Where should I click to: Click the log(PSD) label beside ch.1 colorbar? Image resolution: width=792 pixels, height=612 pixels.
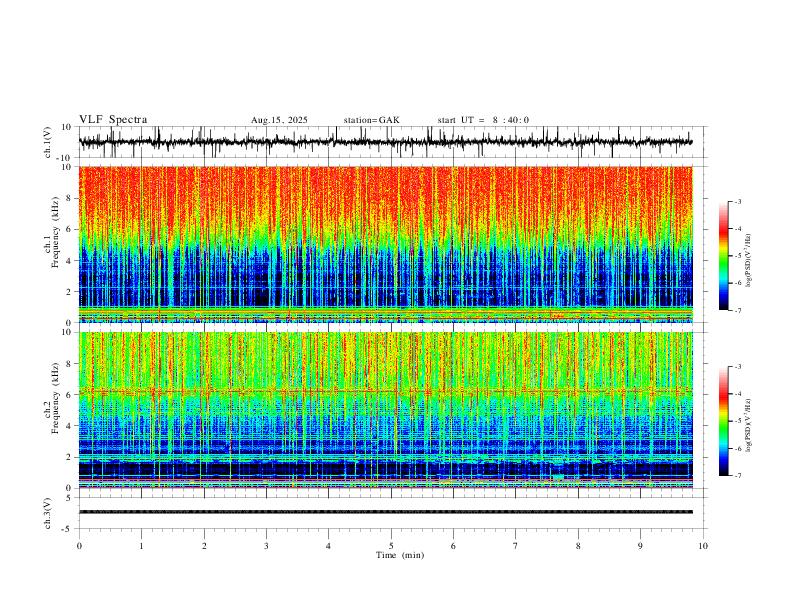[x=748, y=261]
